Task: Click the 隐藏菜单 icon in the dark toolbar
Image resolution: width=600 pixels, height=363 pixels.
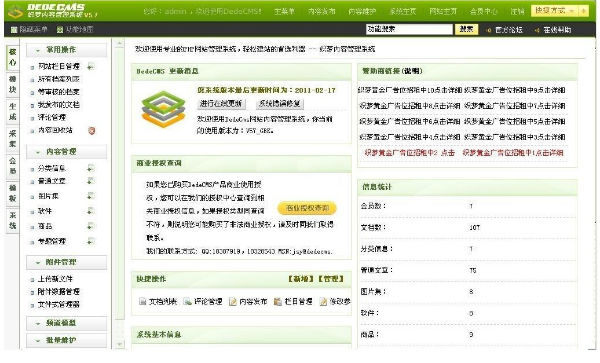Action: [14, 29]
